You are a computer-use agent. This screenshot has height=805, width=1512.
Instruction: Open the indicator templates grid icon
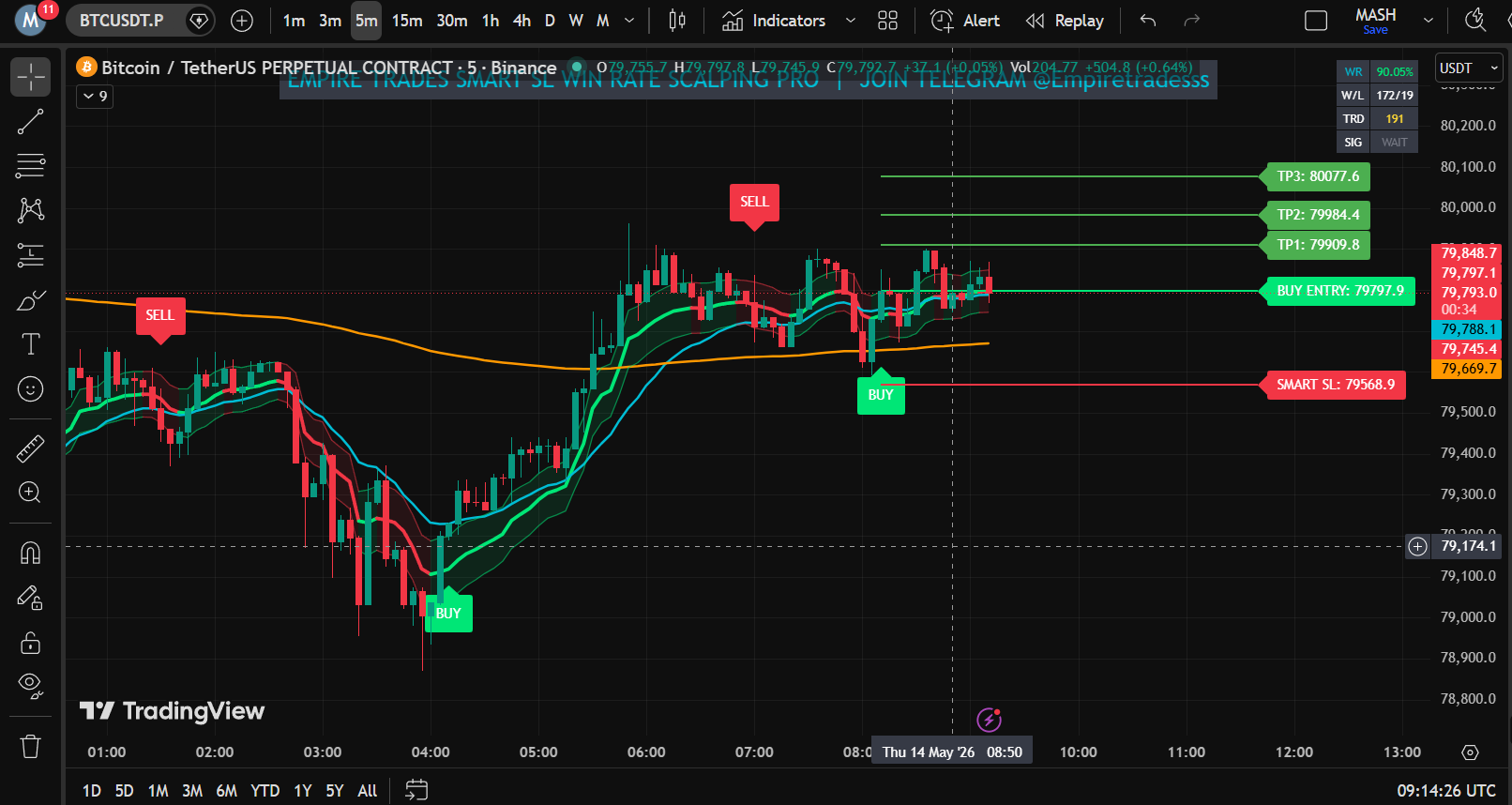888,21
